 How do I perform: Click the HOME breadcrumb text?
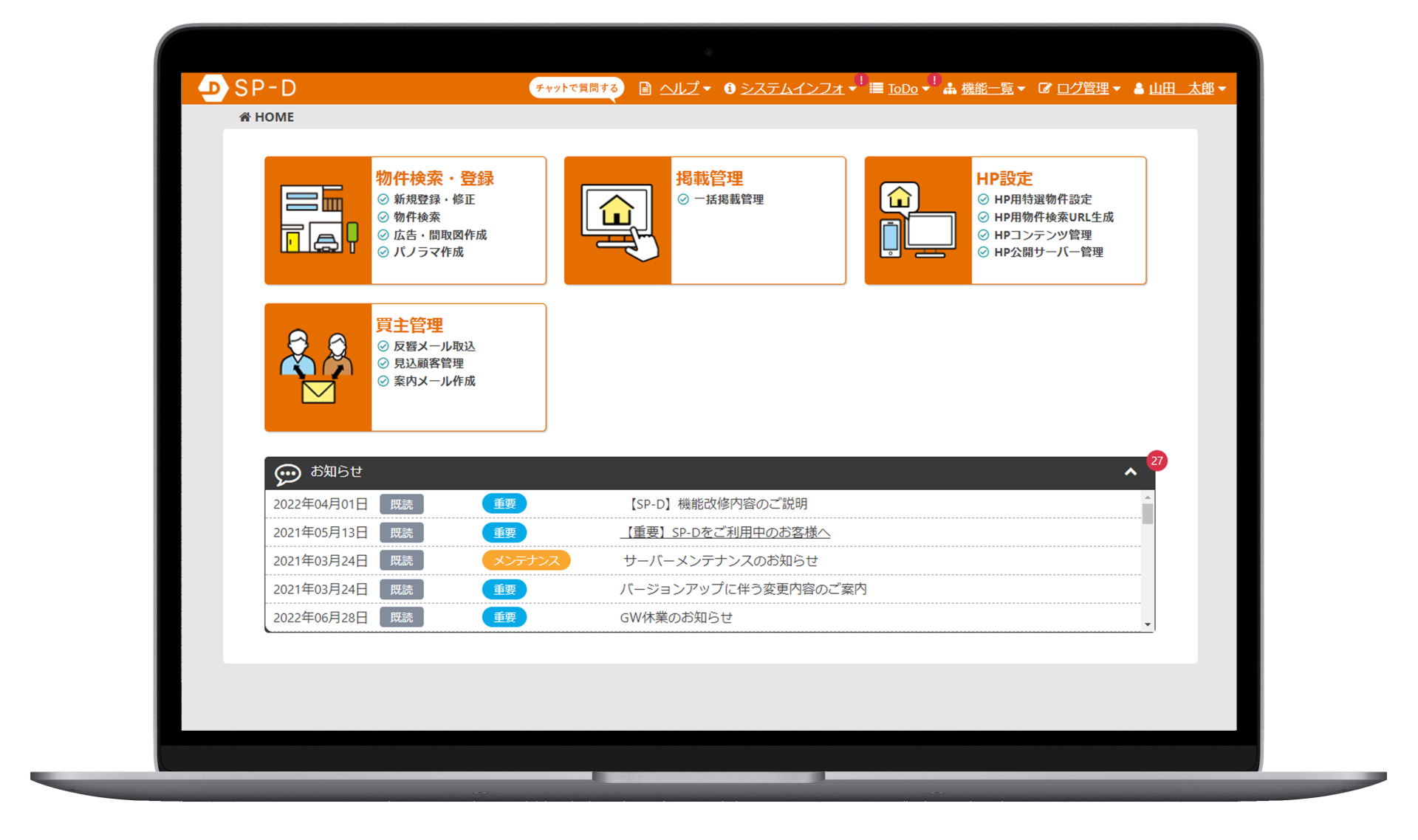click(274, 117)
